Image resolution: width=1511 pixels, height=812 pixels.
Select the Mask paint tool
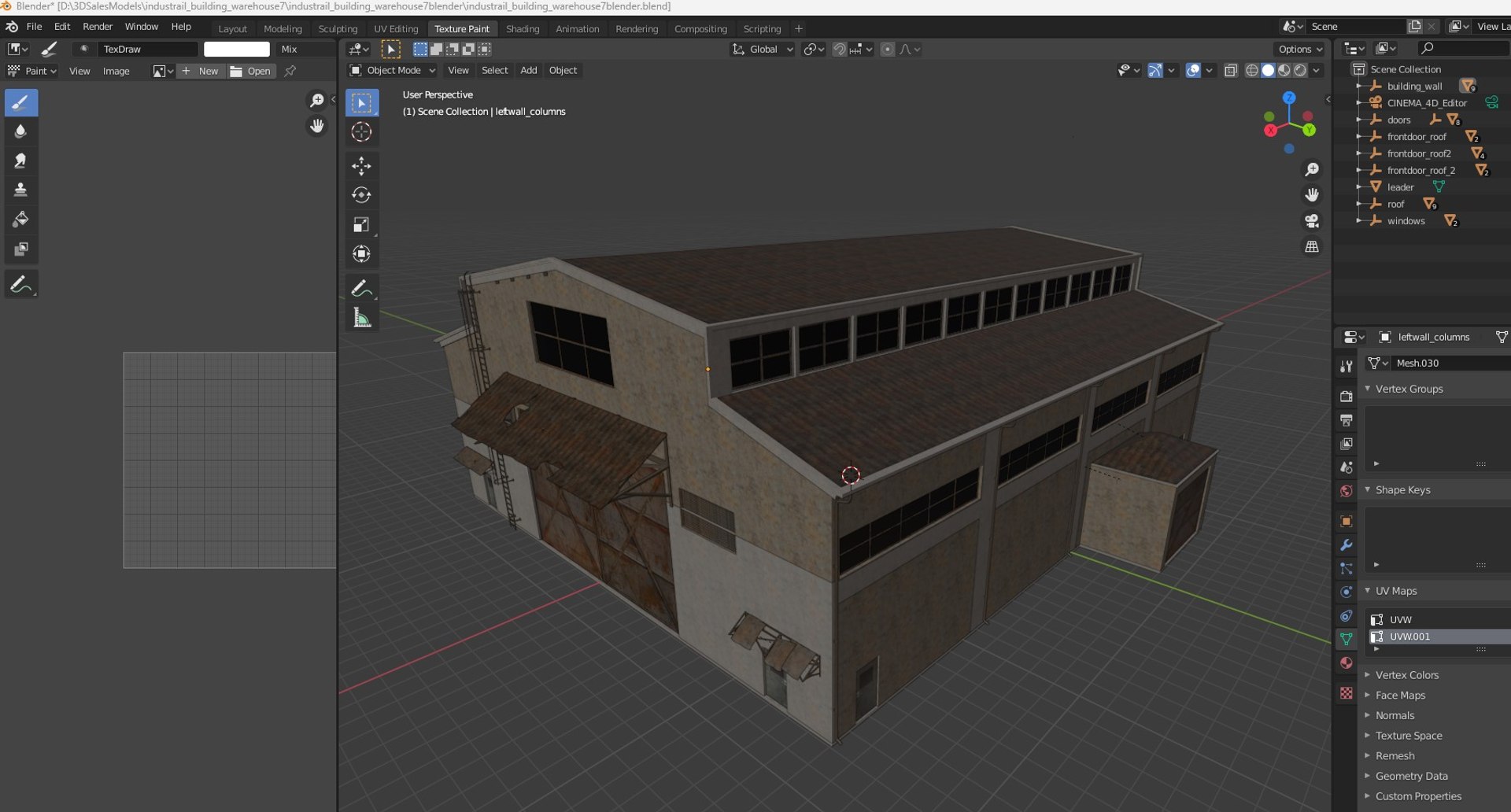(x=21, y=249)
